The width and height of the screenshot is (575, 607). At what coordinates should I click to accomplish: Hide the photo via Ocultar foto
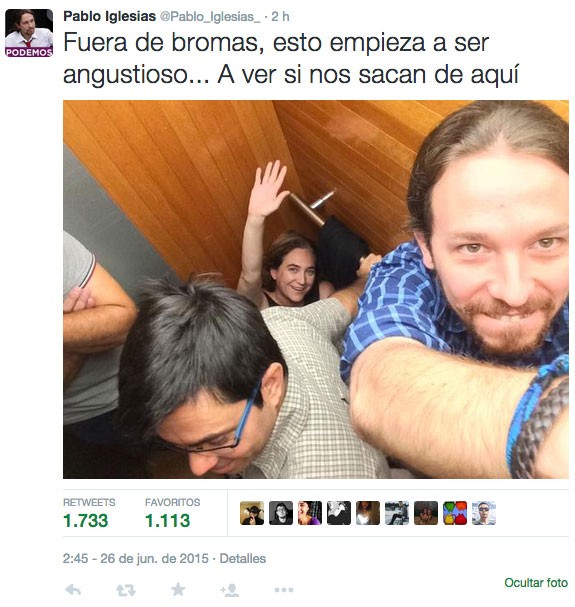(x=536, y=582)
